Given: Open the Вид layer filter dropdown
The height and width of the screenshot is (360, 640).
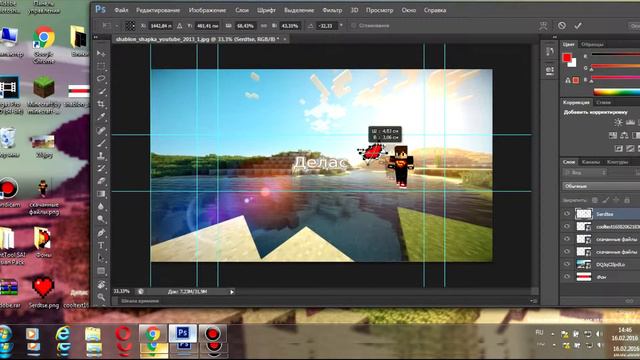Looking at the screenshot, I should pos(584,173).
